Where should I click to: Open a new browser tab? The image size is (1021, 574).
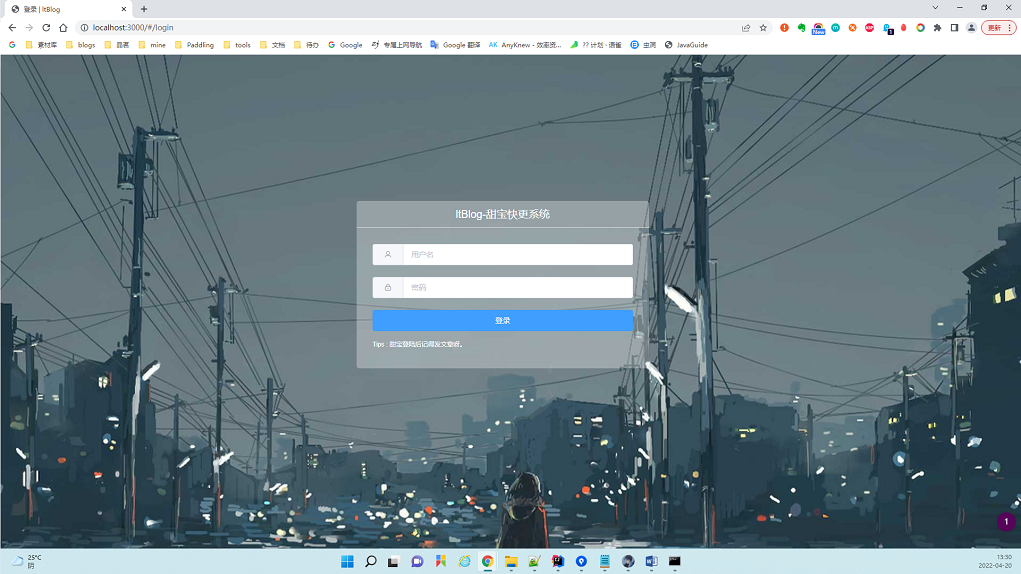(144, 9)
